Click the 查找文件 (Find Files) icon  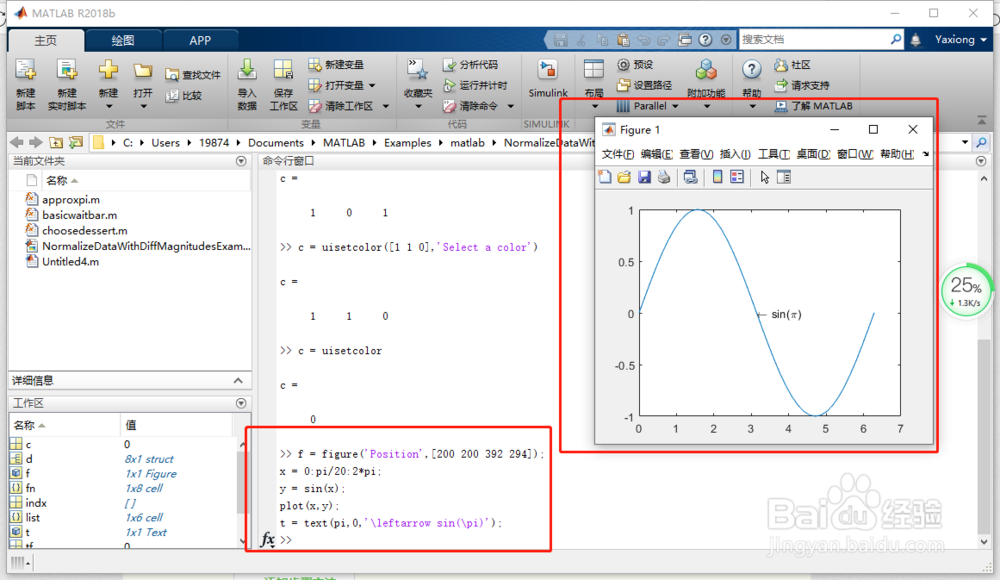(172, 75)
